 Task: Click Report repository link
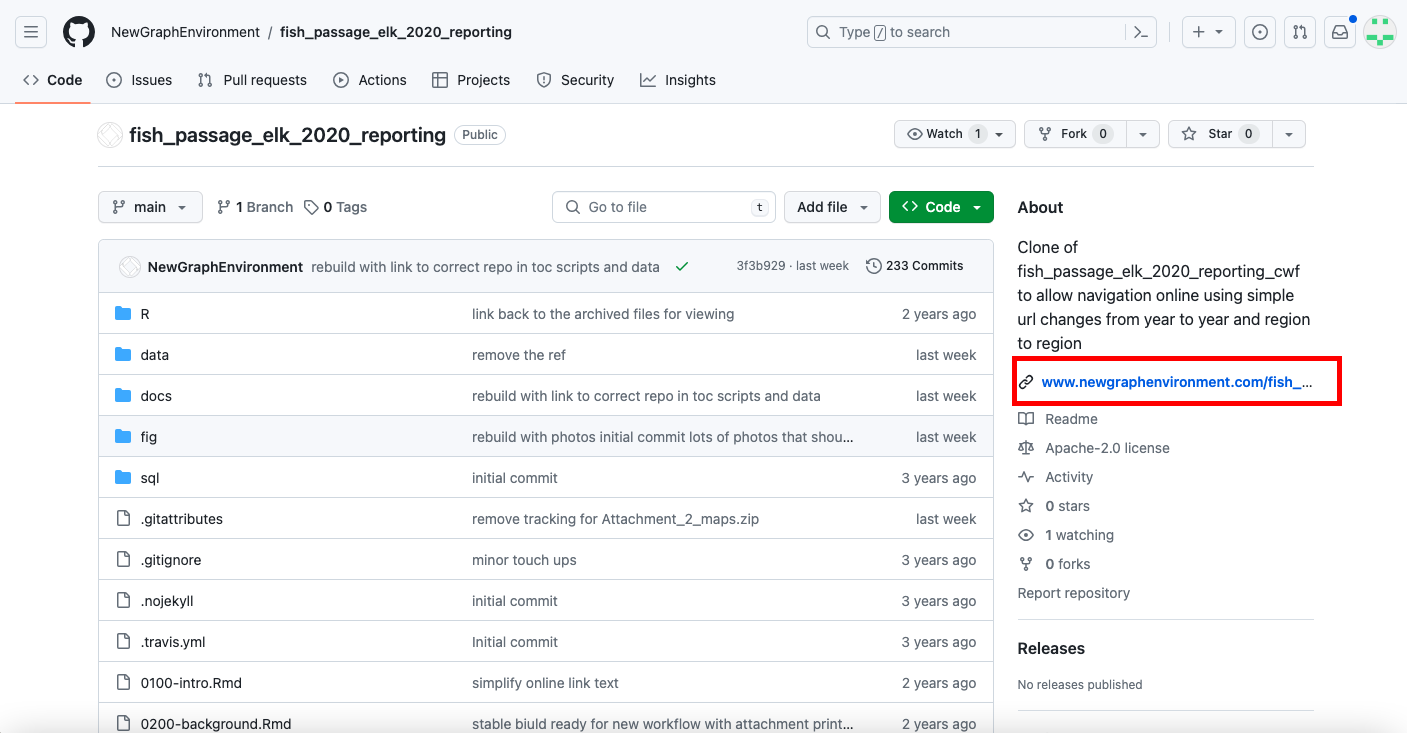(1073, 593)
